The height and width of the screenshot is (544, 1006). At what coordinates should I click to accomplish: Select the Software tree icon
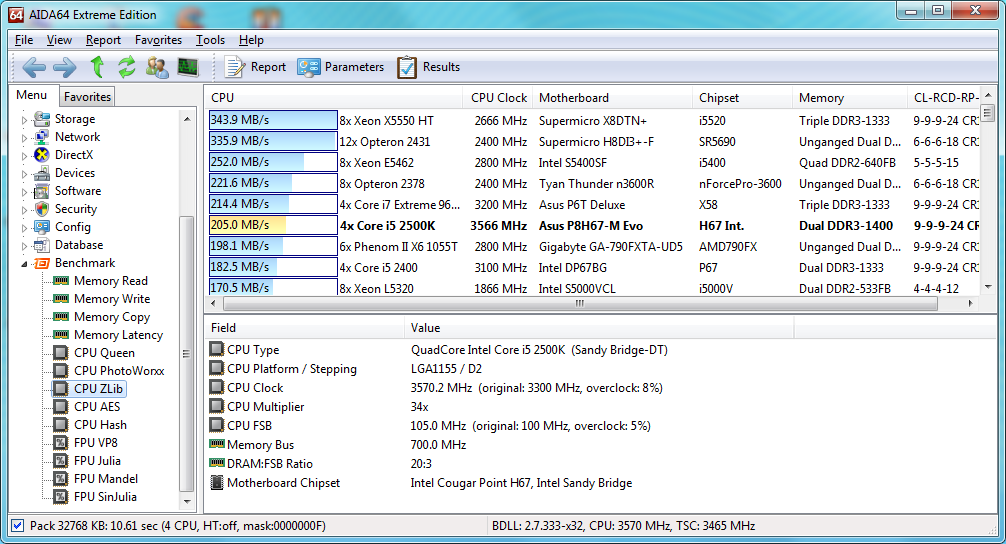click(x=42, y=191)
